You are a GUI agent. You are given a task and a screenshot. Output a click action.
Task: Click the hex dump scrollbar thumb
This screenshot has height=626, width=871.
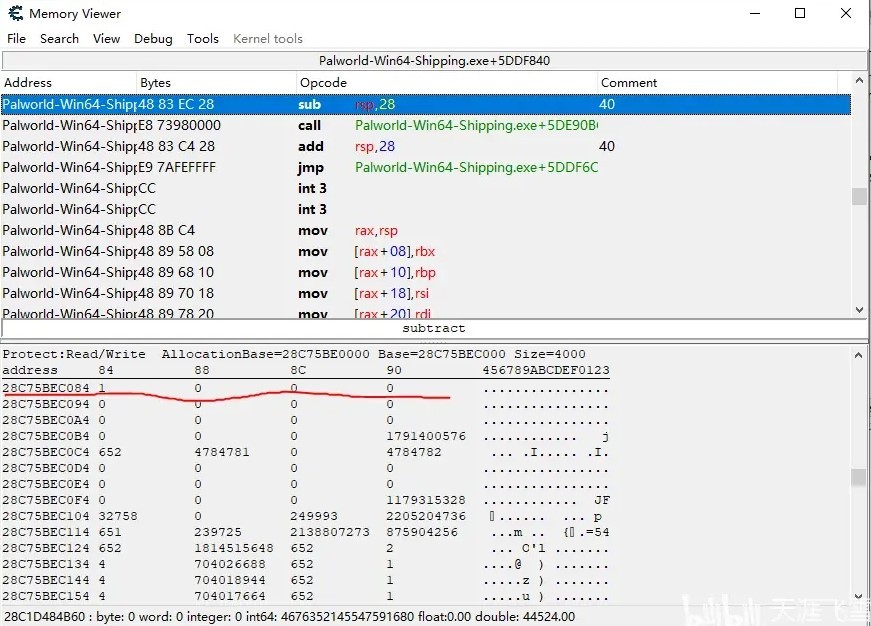click(x=859, y=478)
